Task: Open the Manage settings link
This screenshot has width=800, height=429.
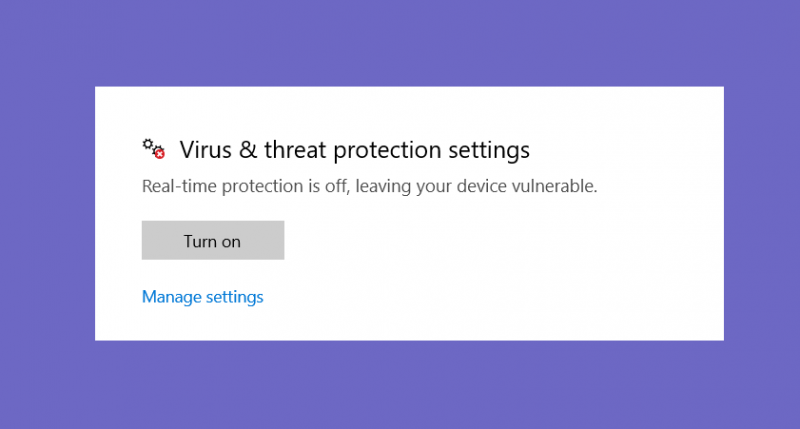Action: pos(203,297)
